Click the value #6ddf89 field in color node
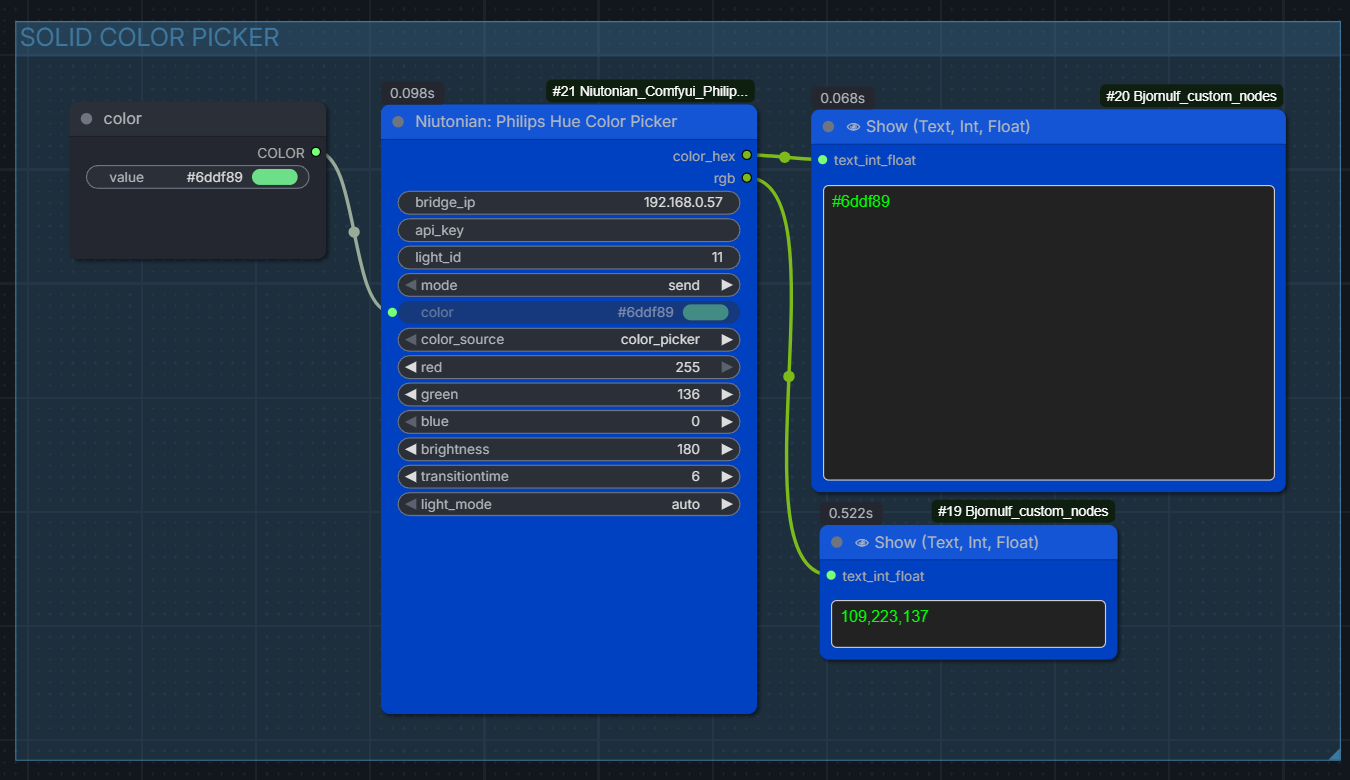This screenshot has height=780, width=1350. click(198, 177)
